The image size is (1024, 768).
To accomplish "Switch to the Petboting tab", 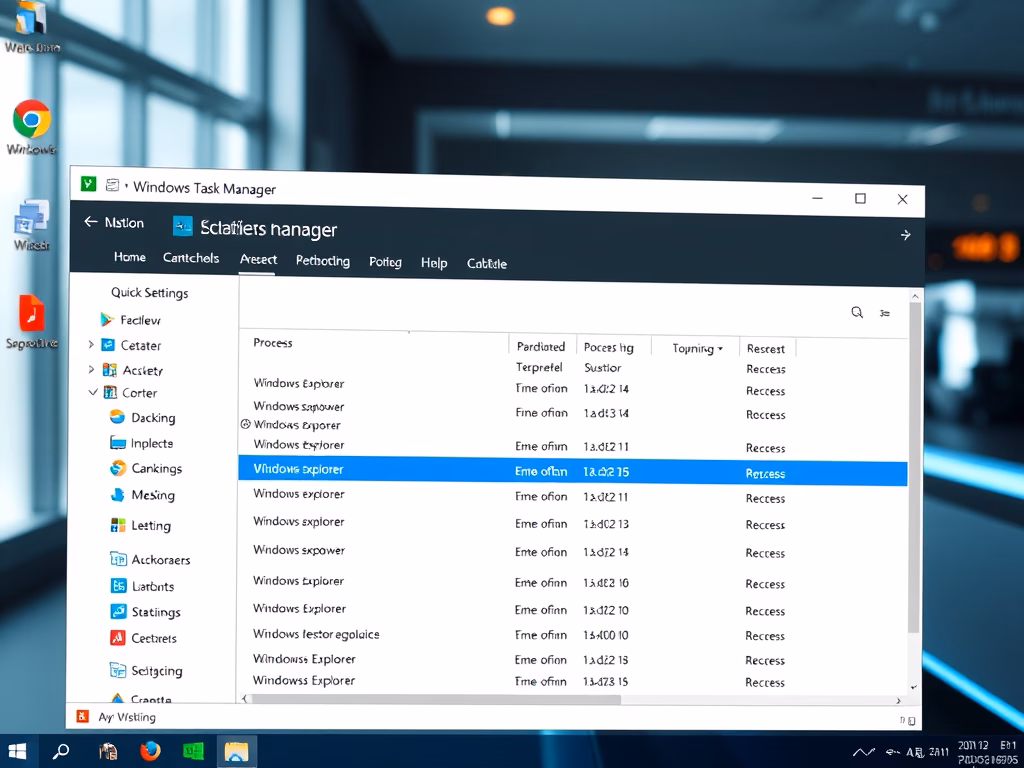I will tap(323, 261).
